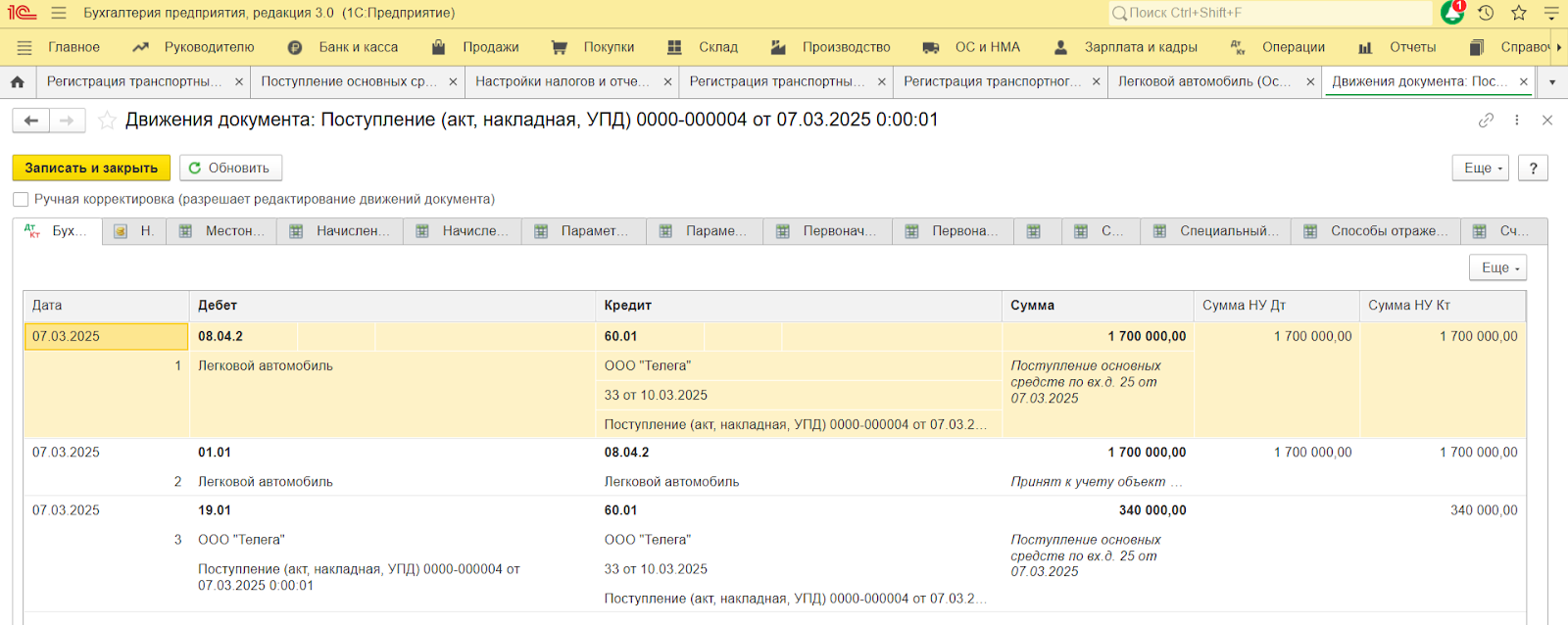Image resolution: width=1568 pixels, height=625 pixels.
Task: Open notifications bell icon
Action: [x=1452, y=13]
